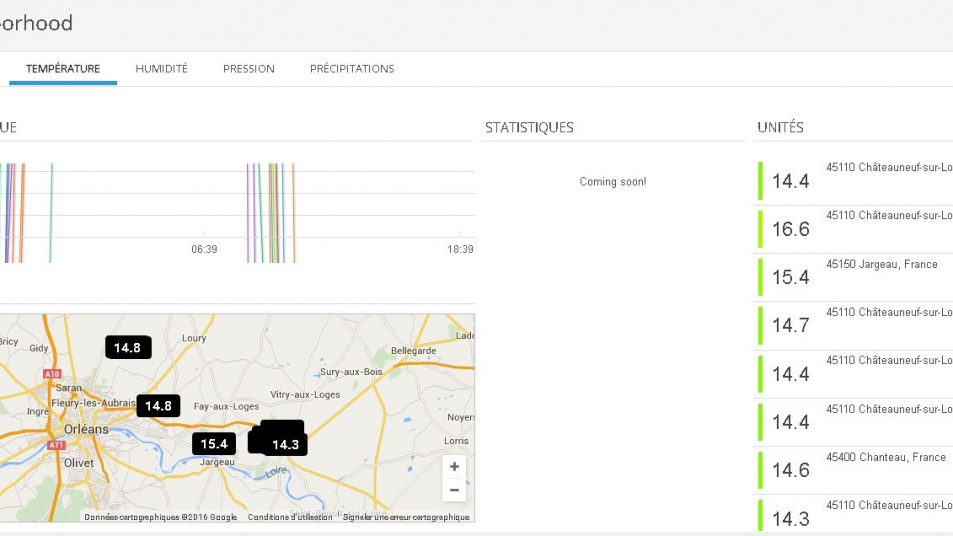This screenshot has width=953, height=536.
Task: Click the UNITÉS section header
Action: [x=780, y=127]
